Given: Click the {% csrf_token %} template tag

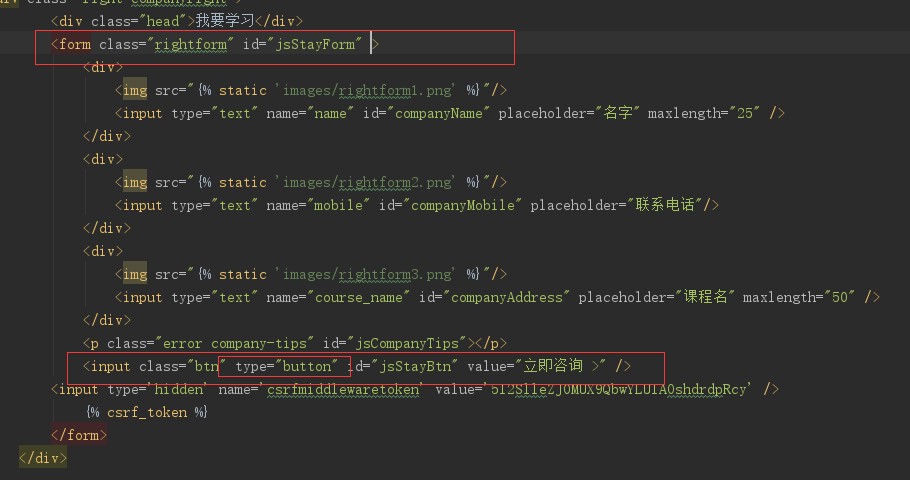Looking at the screenshot, I should pyautogui.click(x=147, y=412).
